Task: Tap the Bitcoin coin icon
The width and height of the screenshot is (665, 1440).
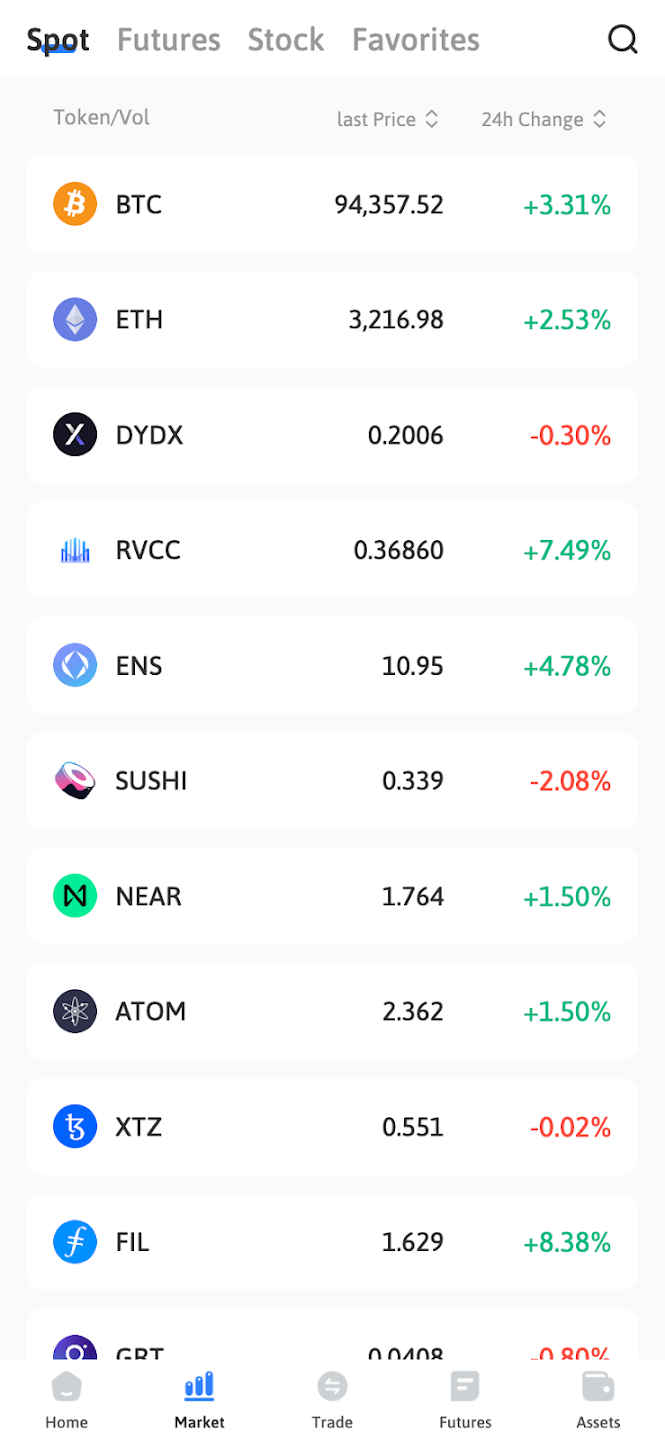Action: pos(75,205)
